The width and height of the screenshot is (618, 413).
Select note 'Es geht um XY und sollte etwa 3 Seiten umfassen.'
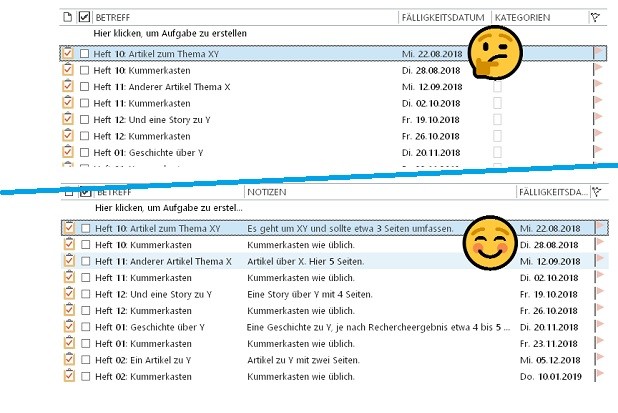point(350,229)
